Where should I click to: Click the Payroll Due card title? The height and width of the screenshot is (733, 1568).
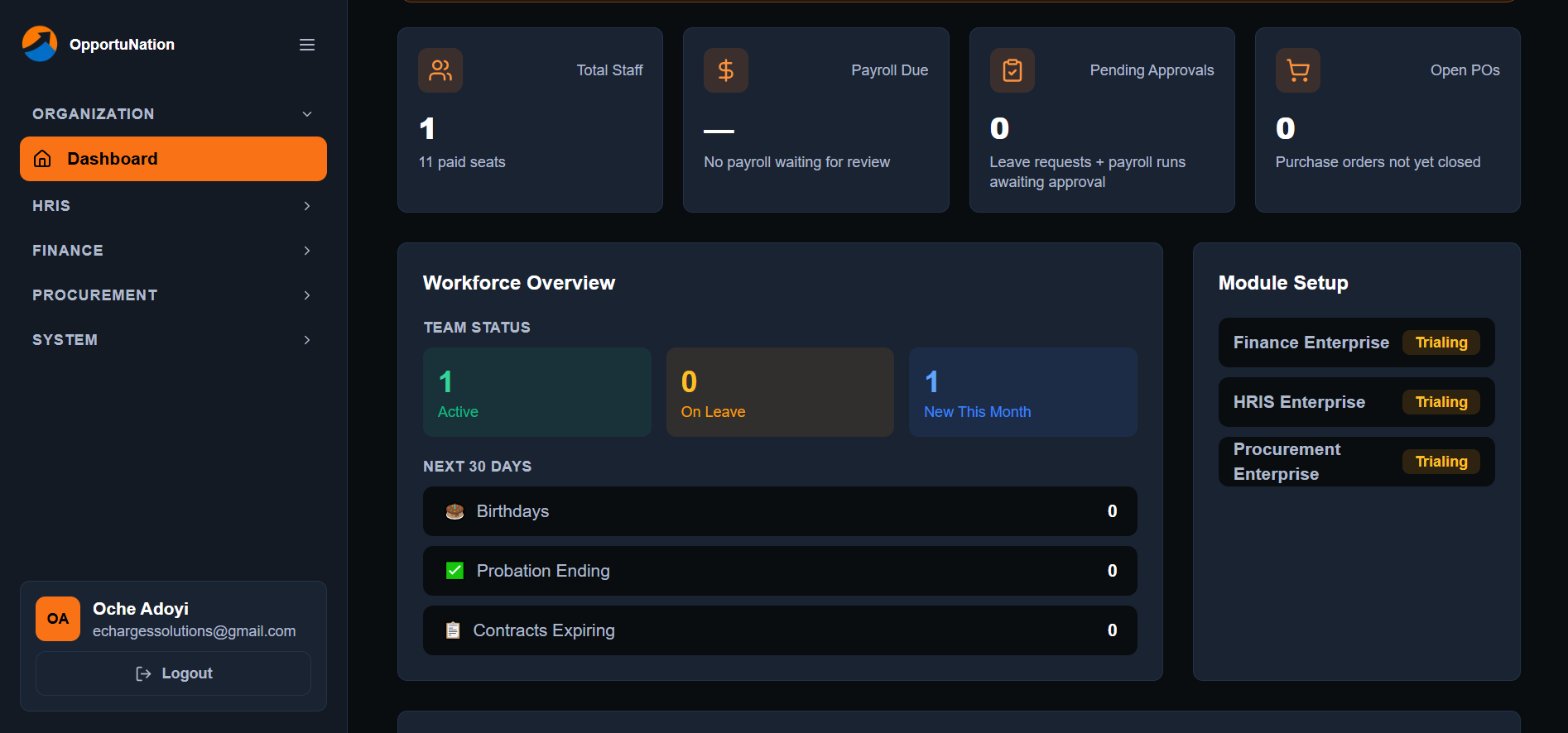pyautogui.click(x=889, y=70)
